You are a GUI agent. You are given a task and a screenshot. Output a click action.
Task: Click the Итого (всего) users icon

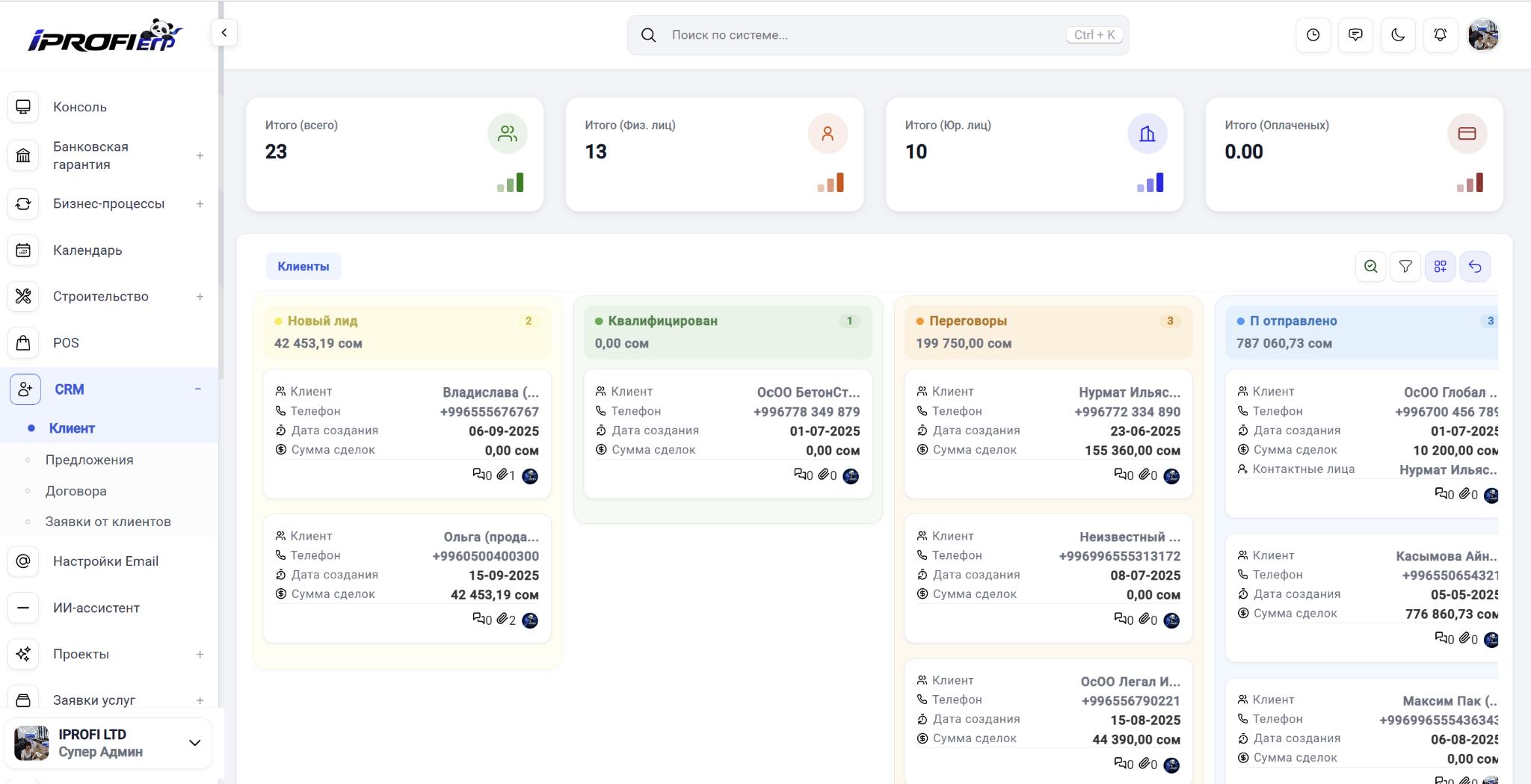[508, 134]
